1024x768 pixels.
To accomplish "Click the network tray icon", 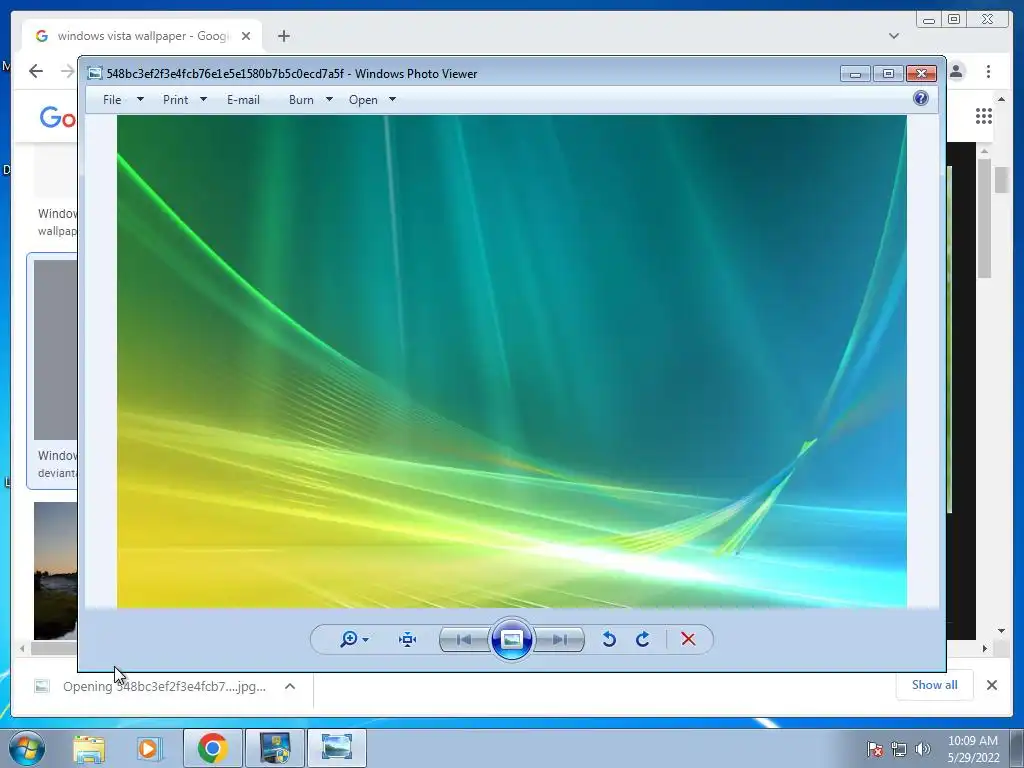I will [x=899, y=749].
